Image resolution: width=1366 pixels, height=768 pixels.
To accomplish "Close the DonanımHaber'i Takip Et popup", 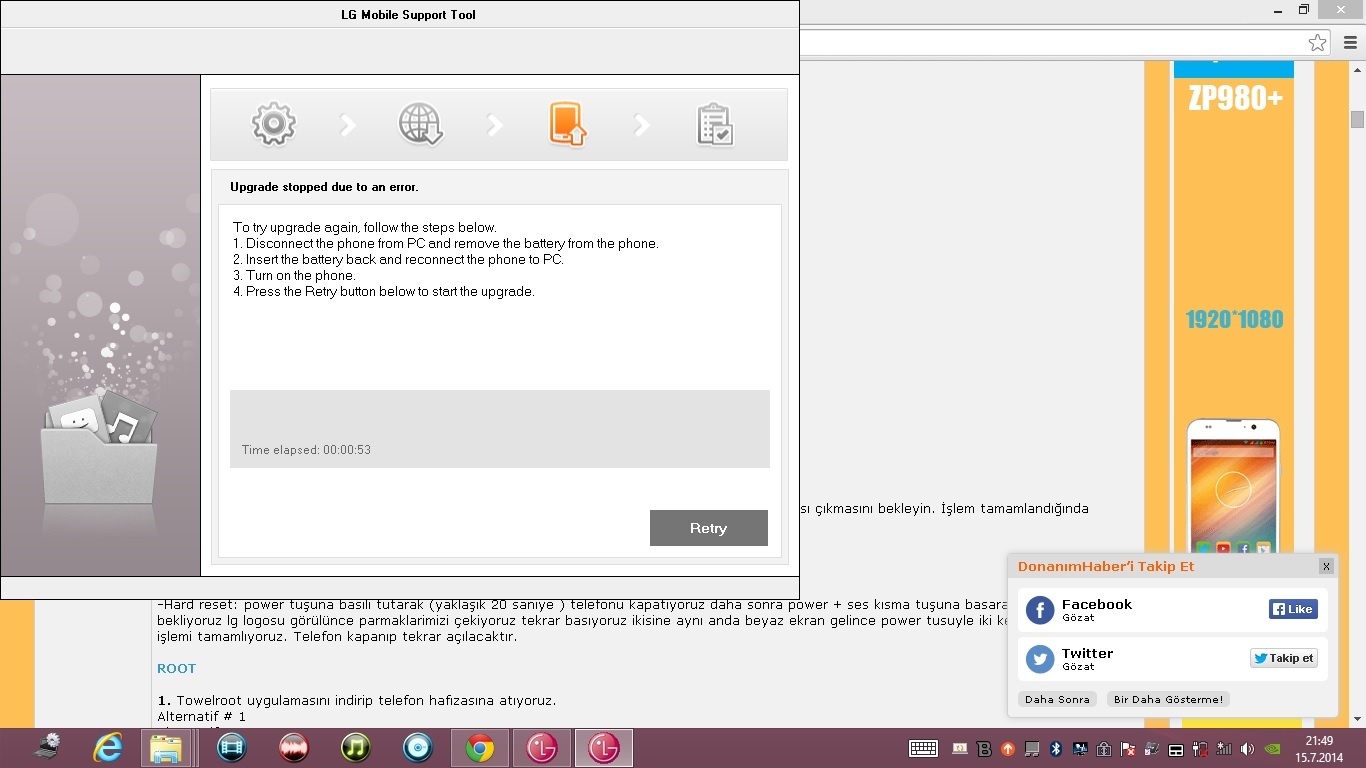I will pyautogui.click(x=1326, y=566).
